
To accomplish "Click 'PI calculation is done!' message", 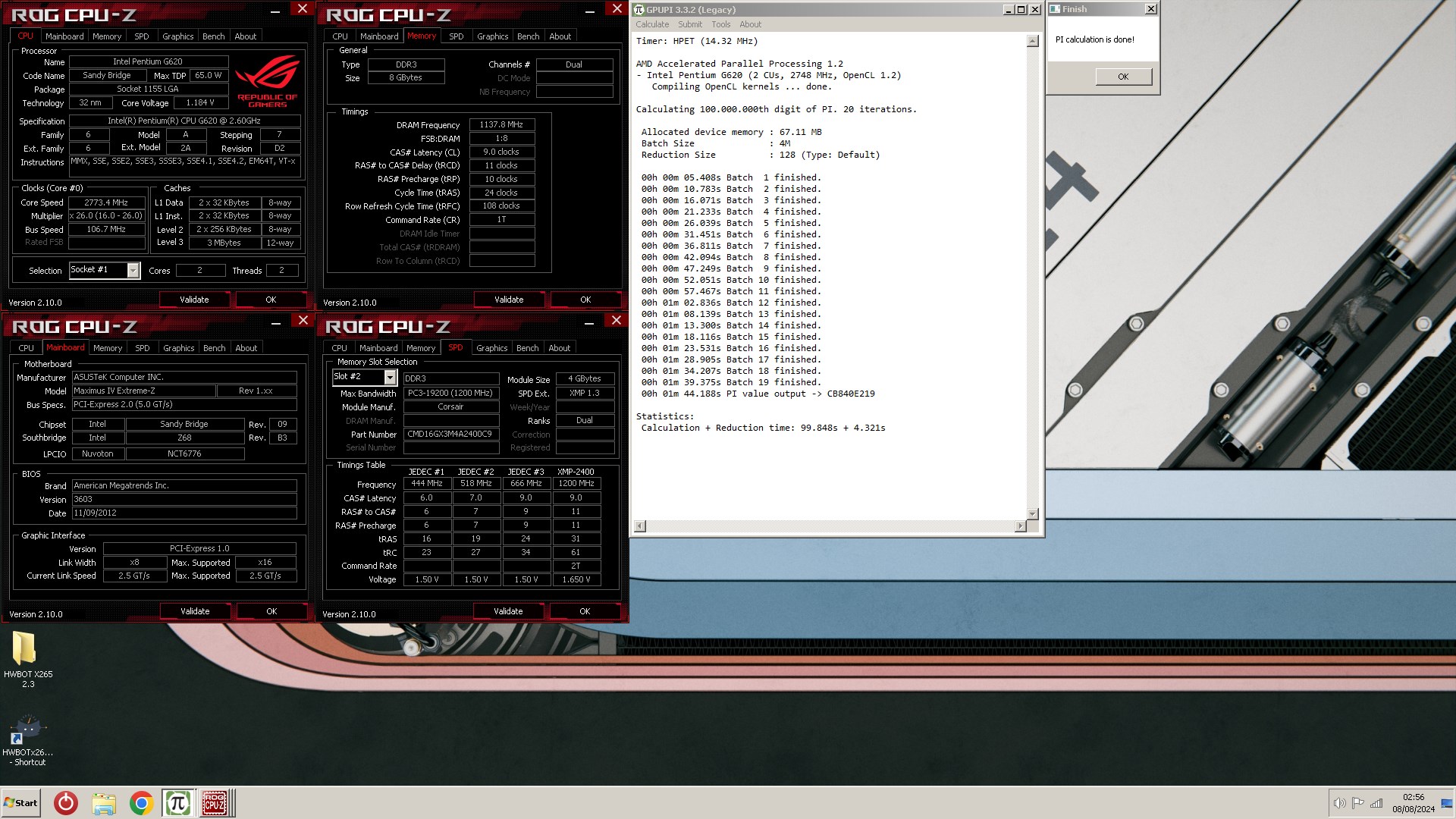I will point(1094,39).
